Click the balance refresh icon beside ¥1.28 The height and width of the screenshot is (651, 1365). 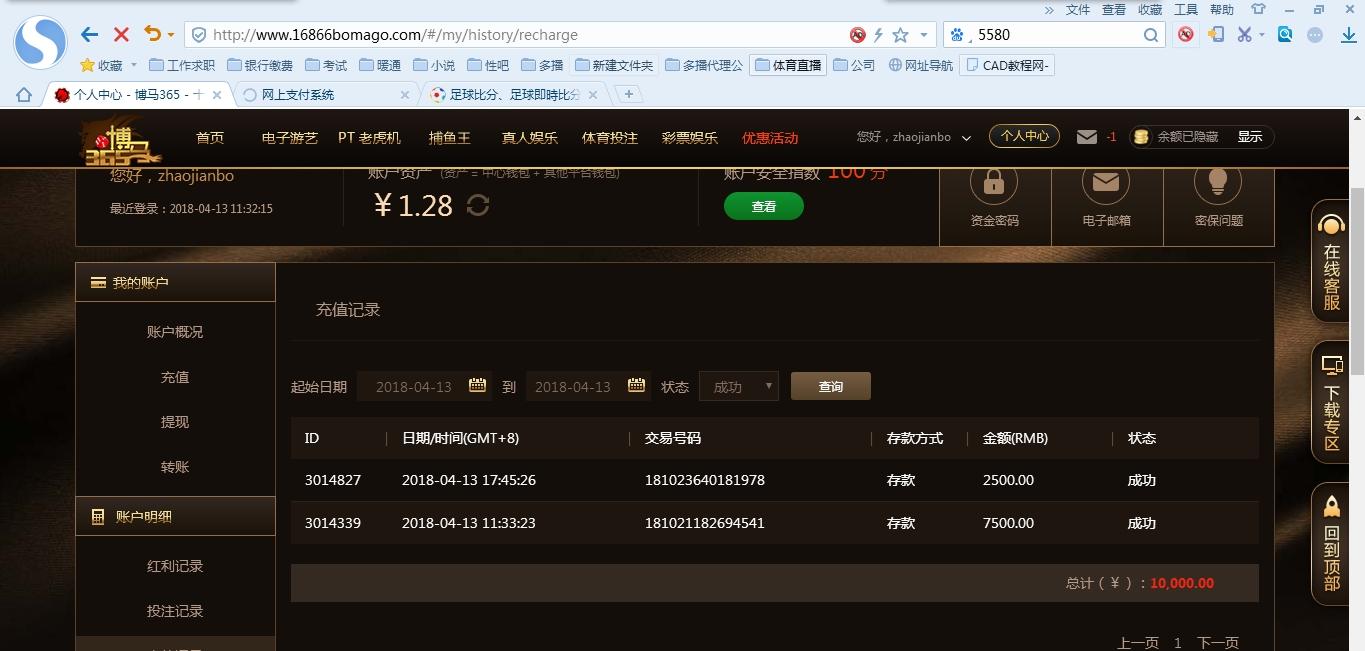pos(478,205)
